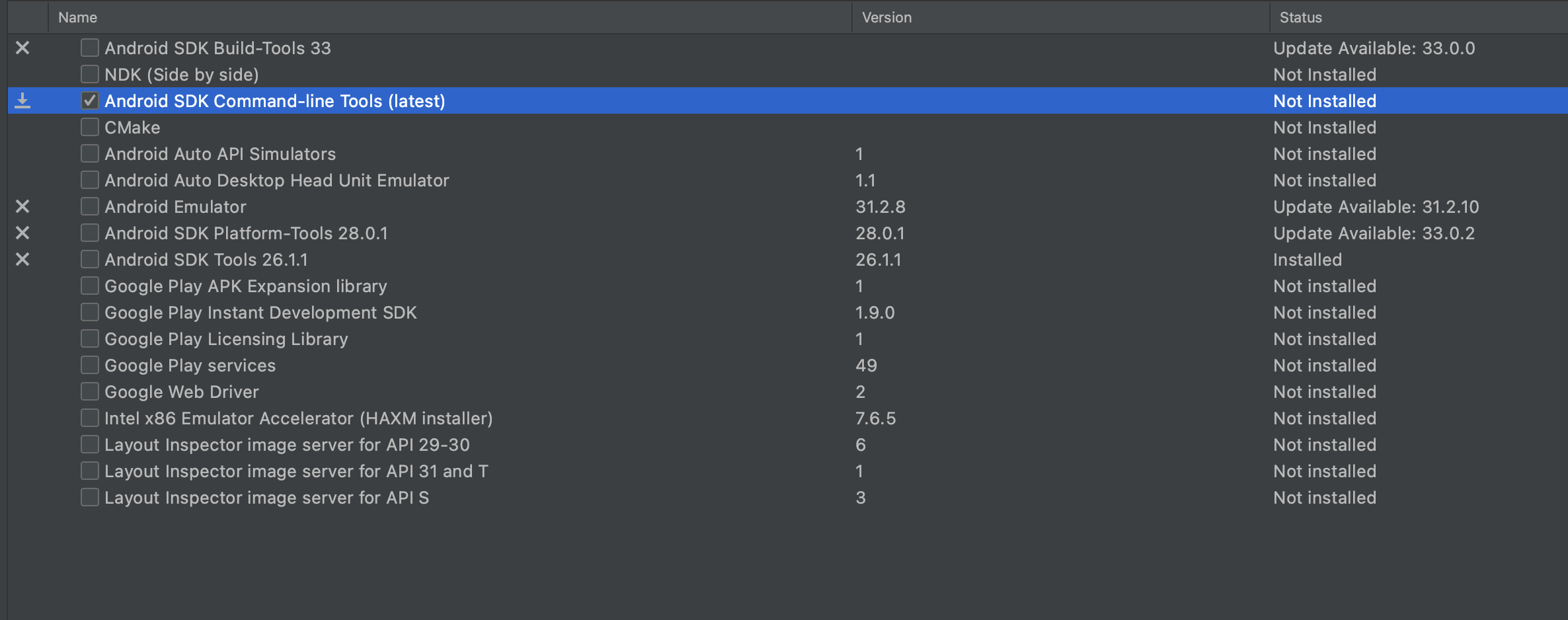This screenshot has width=1568, height=620.
Task: Click the X icon beside Android SDK Build-Tools 33
Action: (22, 48)
